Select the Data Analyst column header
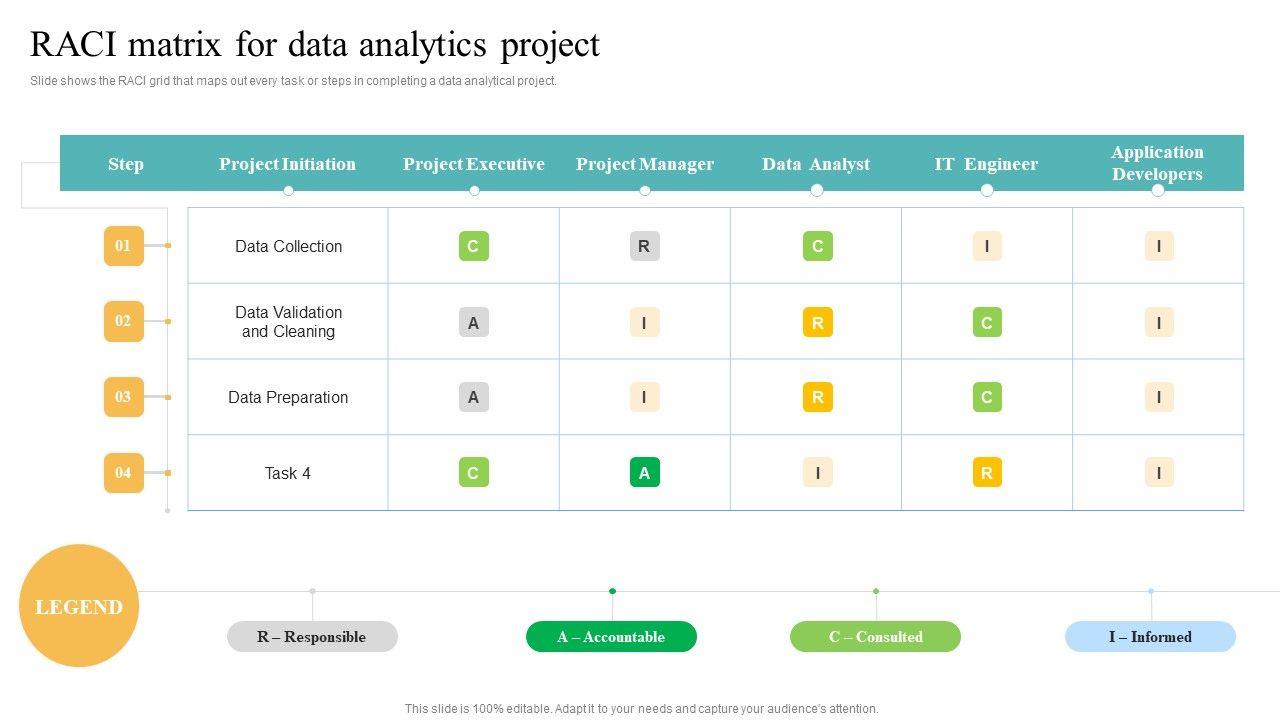 [816, 164]
